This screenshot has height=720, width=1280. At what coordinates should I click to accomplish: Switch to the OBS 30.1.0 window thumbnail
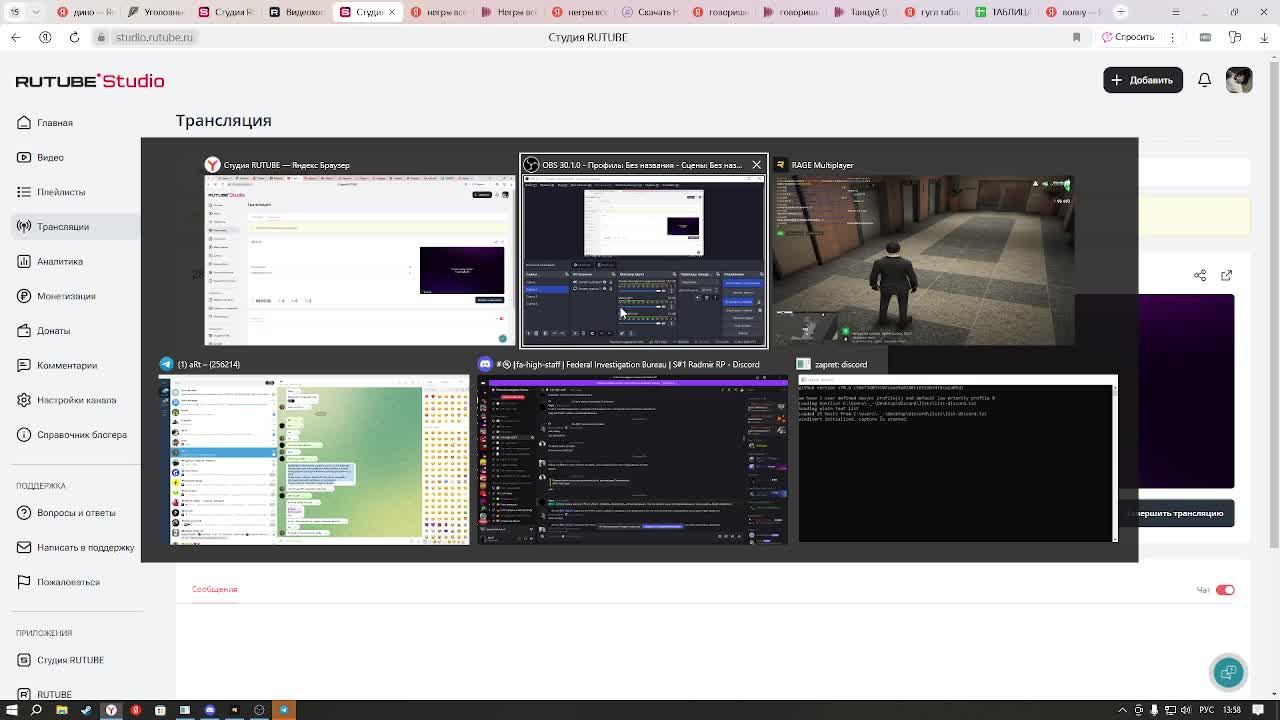pos(643,250)
